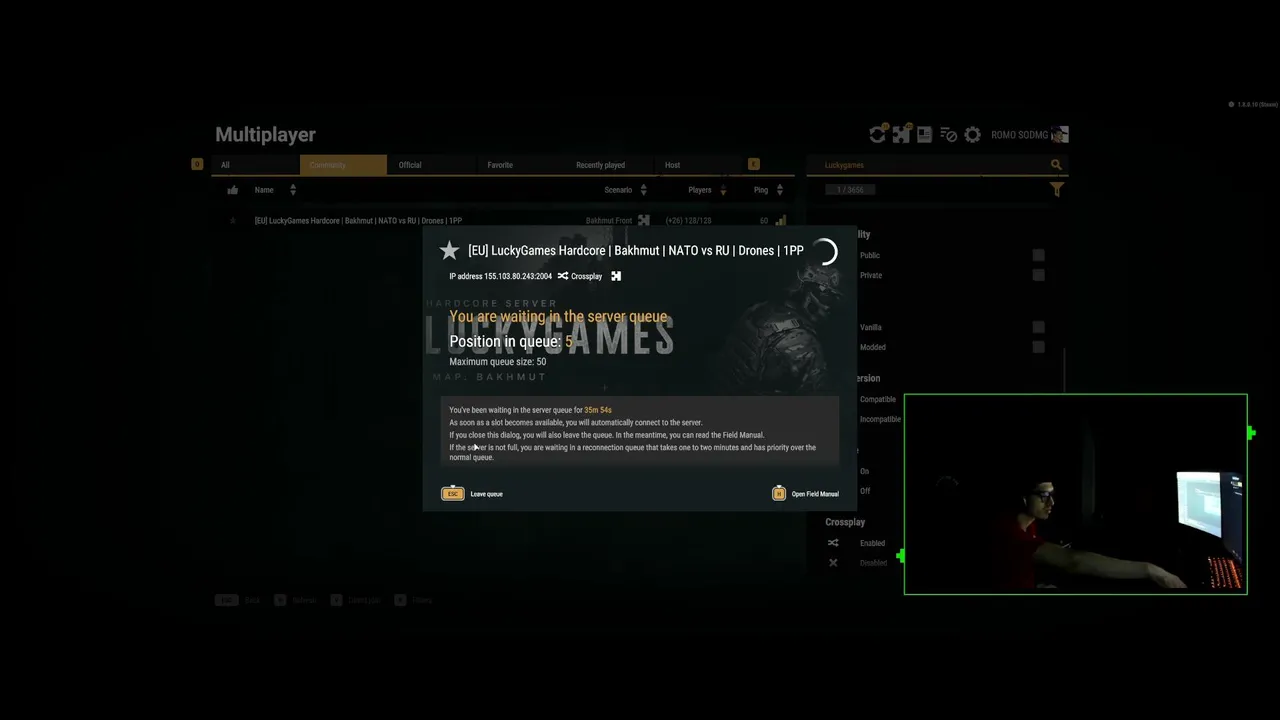The width and height of the screenshot is (1280, 720).
Task: Click the search magnifier icon
Action: click(x=1056, y=165)
